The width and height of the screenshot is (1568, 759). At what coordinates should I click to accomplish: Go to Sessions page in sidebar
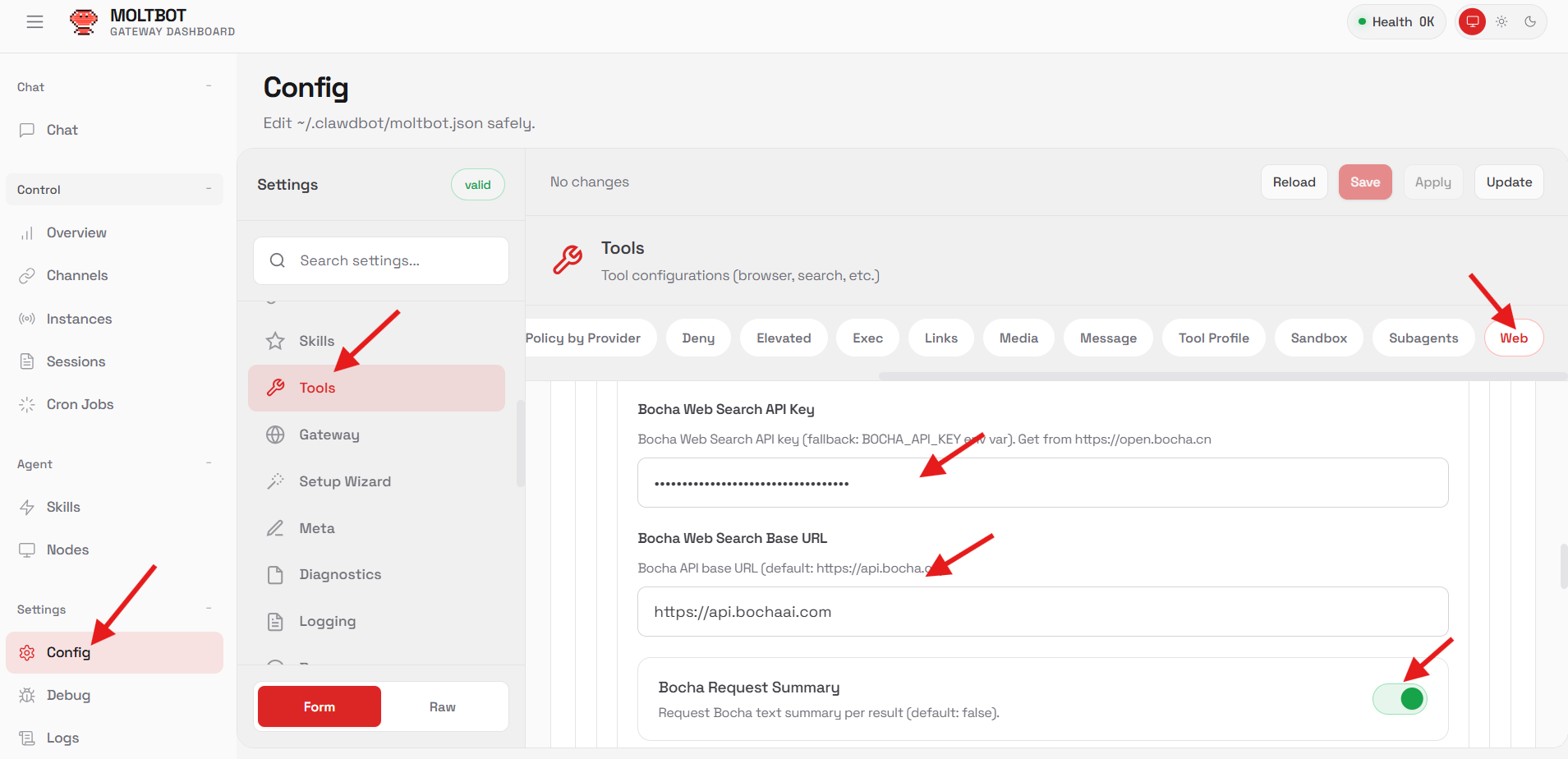(114, 361)
